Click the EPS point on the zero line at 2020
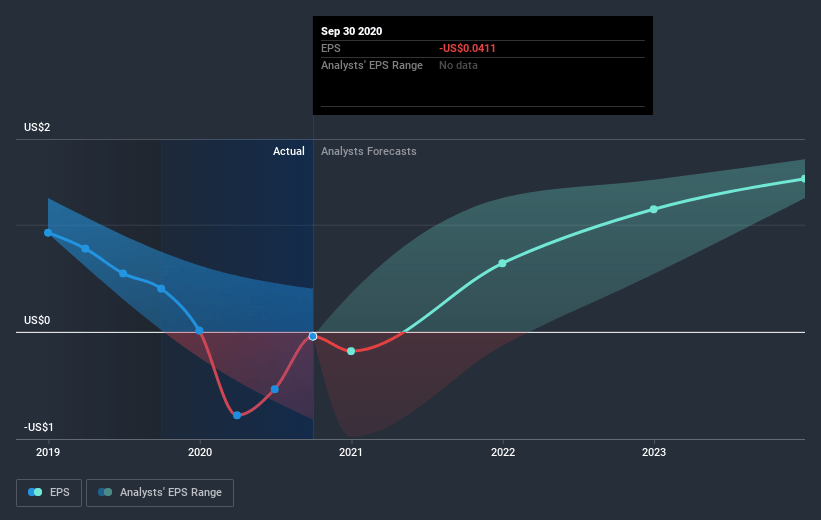Screen dimensions: 821x520 click(199, 330)
